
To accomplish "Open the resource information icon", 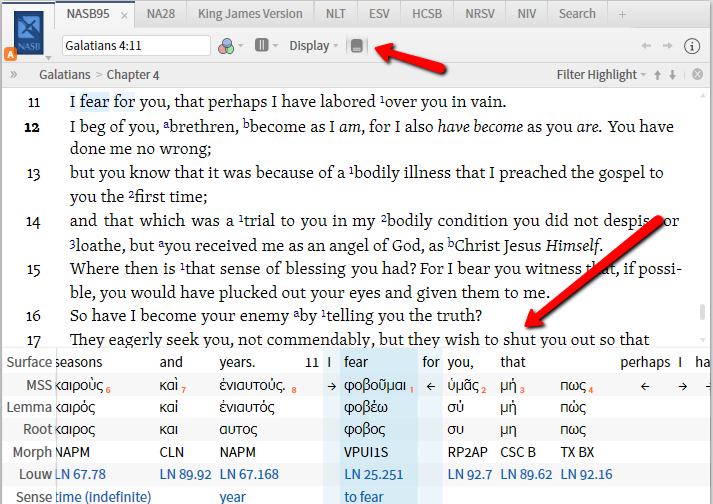I will point(692,46).
